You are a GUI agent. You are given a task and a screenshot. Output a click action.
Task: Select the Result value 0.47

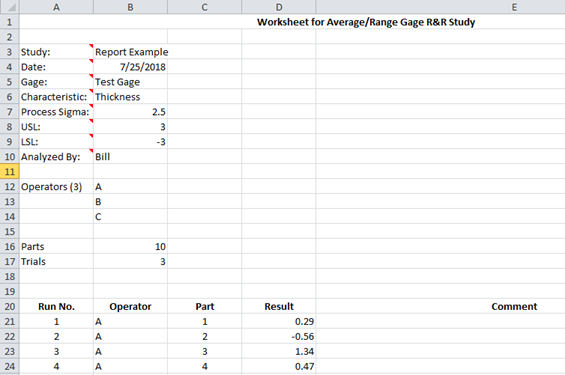(279, 366)
